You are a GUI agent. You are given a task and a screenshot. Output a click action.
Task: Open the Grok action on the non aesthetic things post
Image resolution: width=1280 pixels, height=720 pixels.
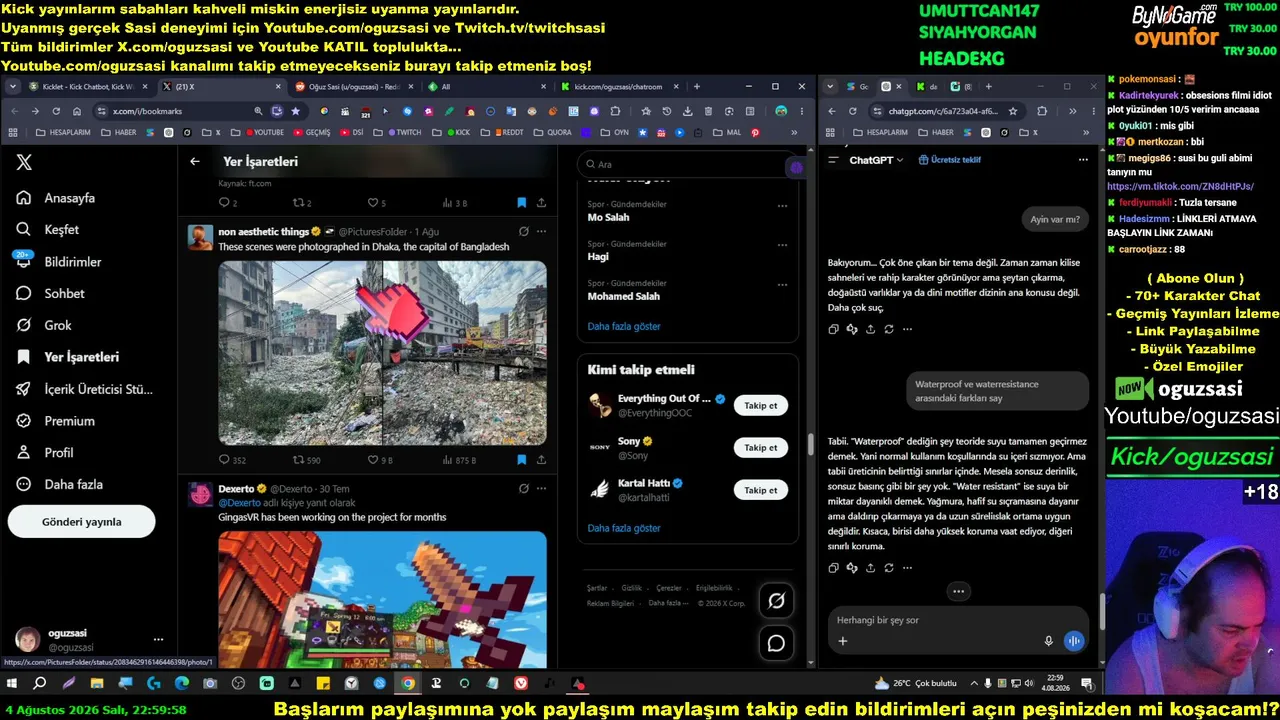tap(523, 232)
